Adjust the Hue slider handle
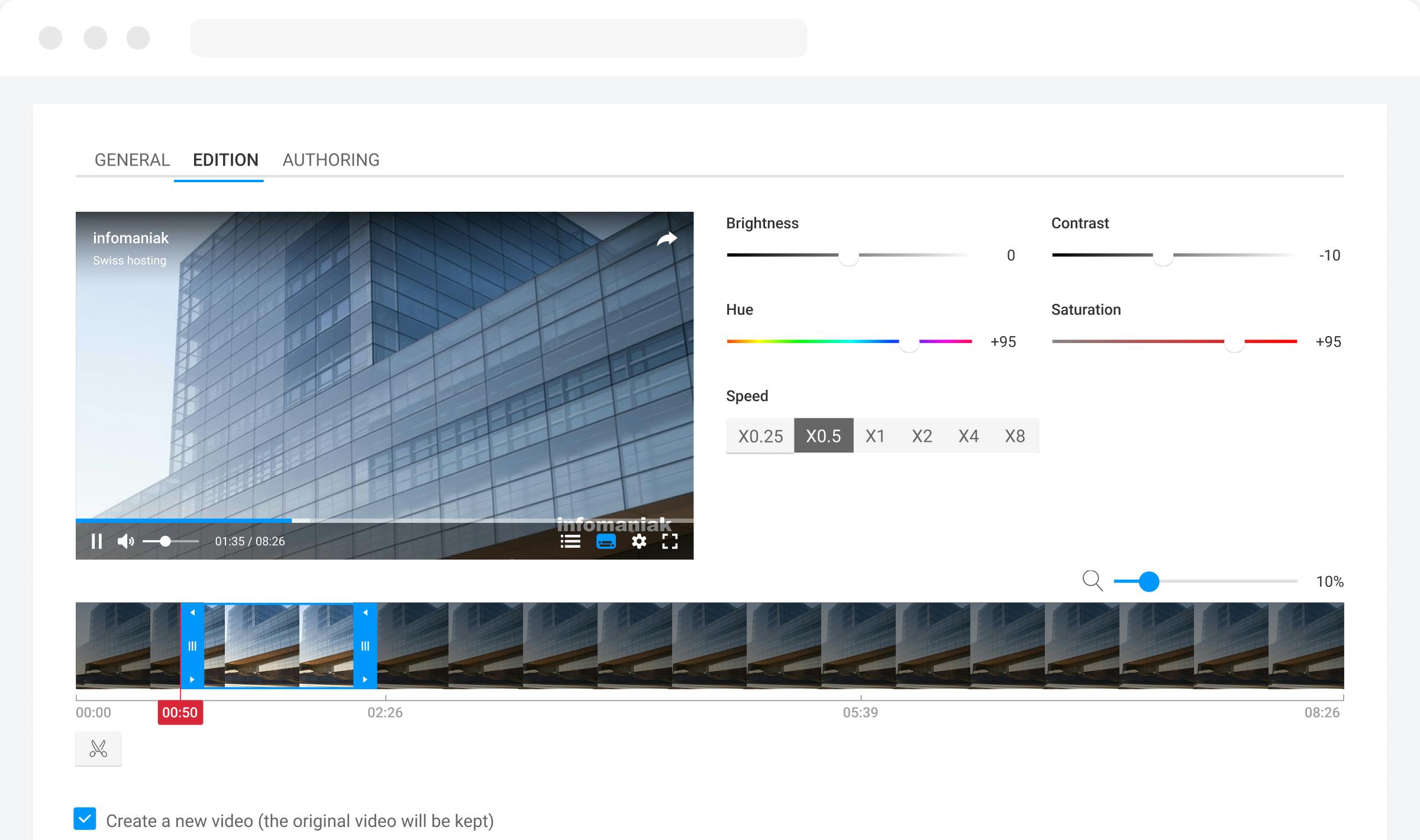The height and width of the screenshot is (840, 1420). click(908, 342)
